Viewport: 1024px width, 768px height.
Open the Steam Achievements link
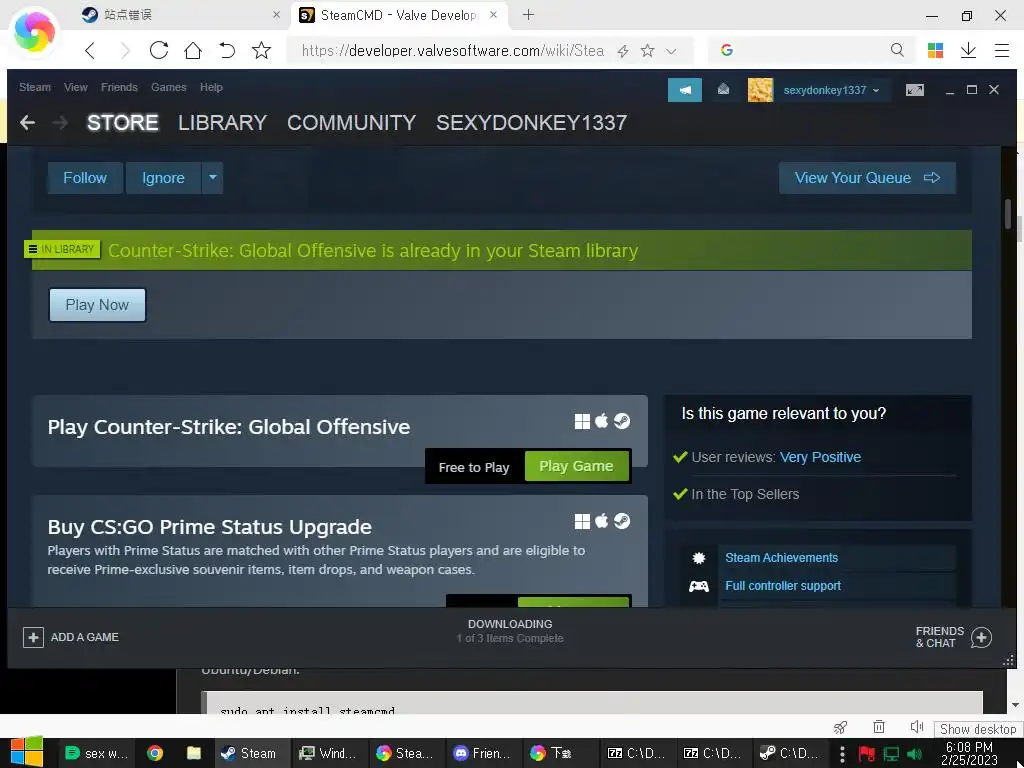pyautogui.click(x=781, y=558)
